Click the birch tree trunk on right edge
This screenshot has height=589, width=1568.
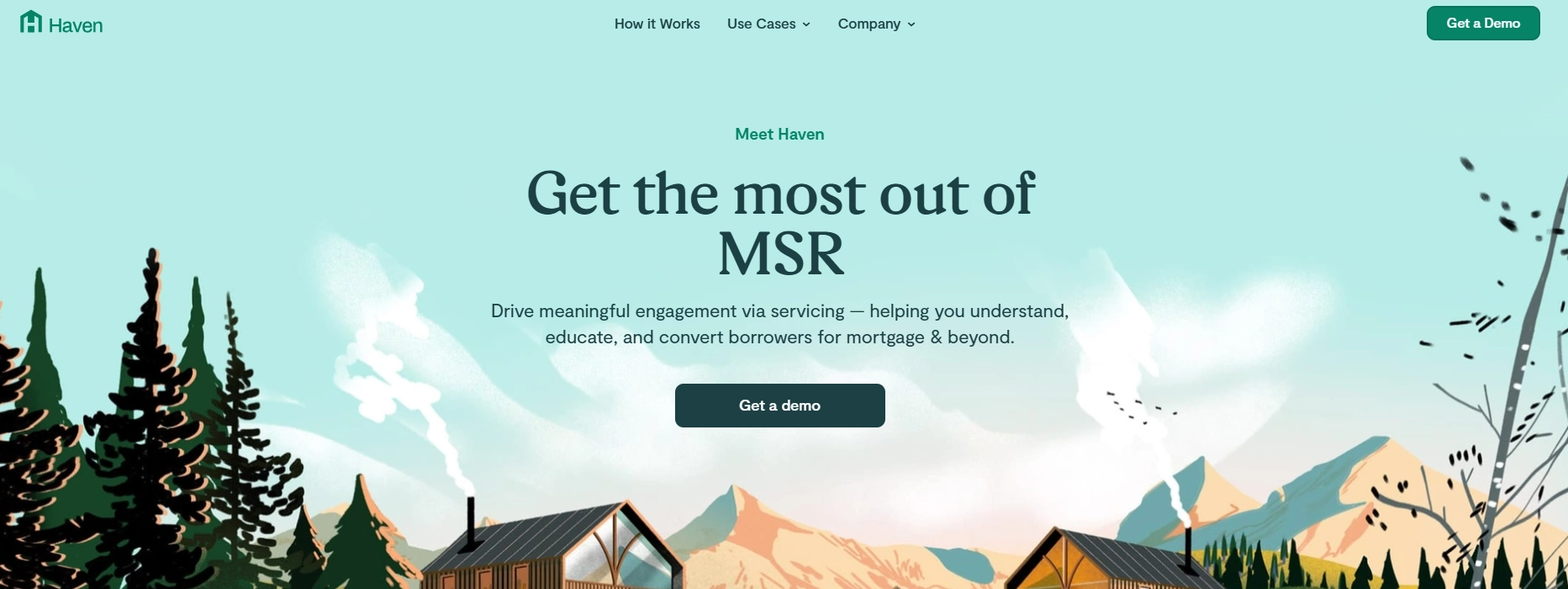(x=1513, y=404)
